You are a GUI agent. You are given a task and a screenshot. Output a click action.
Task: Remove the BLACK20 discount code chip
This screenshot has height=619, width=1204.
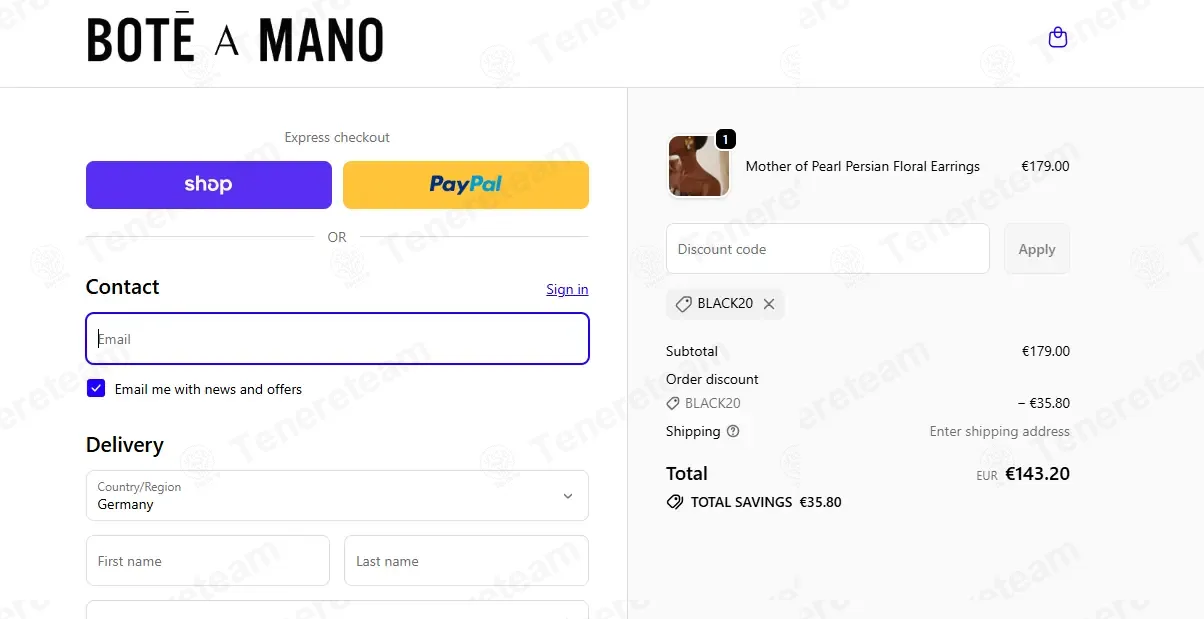[769, 304]
